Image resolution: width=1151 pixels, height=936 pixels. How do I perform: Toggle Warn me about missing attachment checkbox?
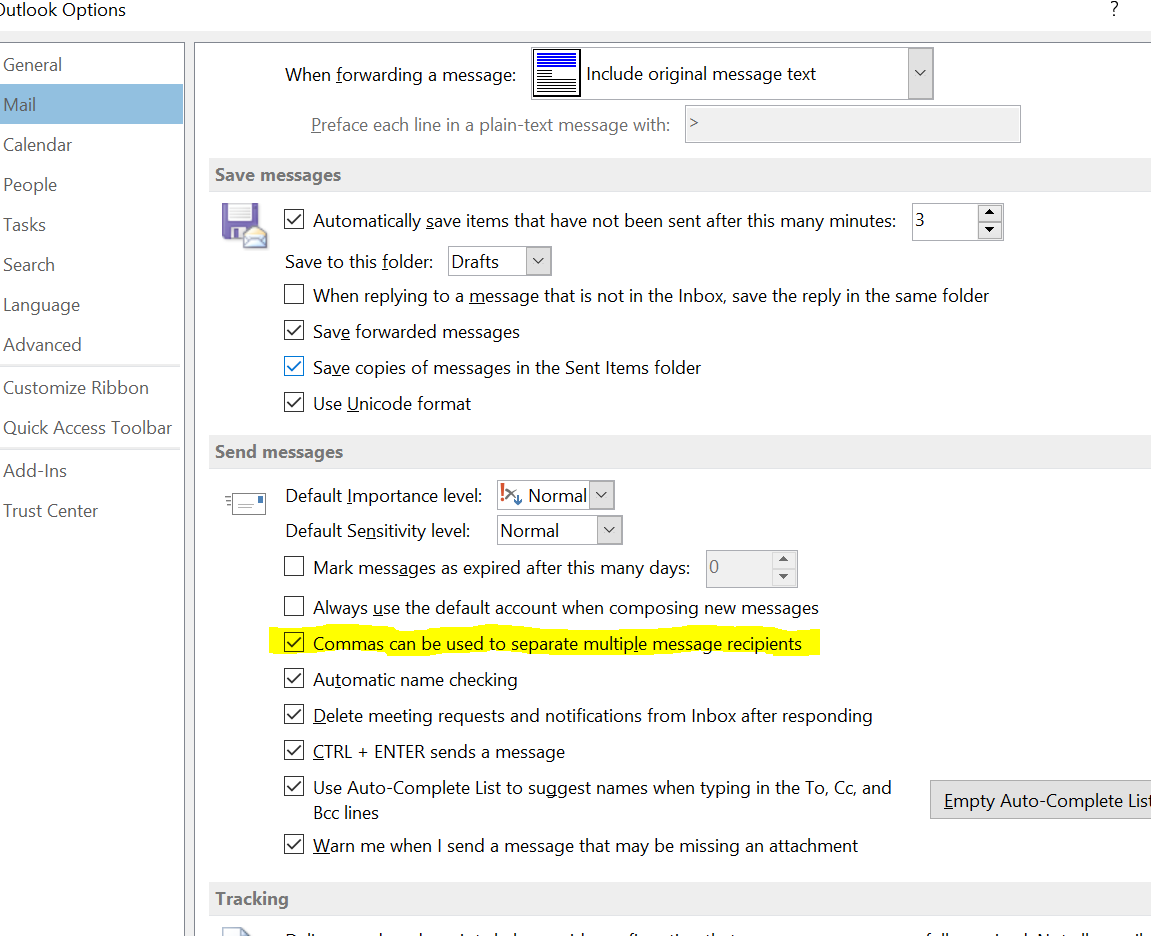pyautogui.click(x=294, y=844)
